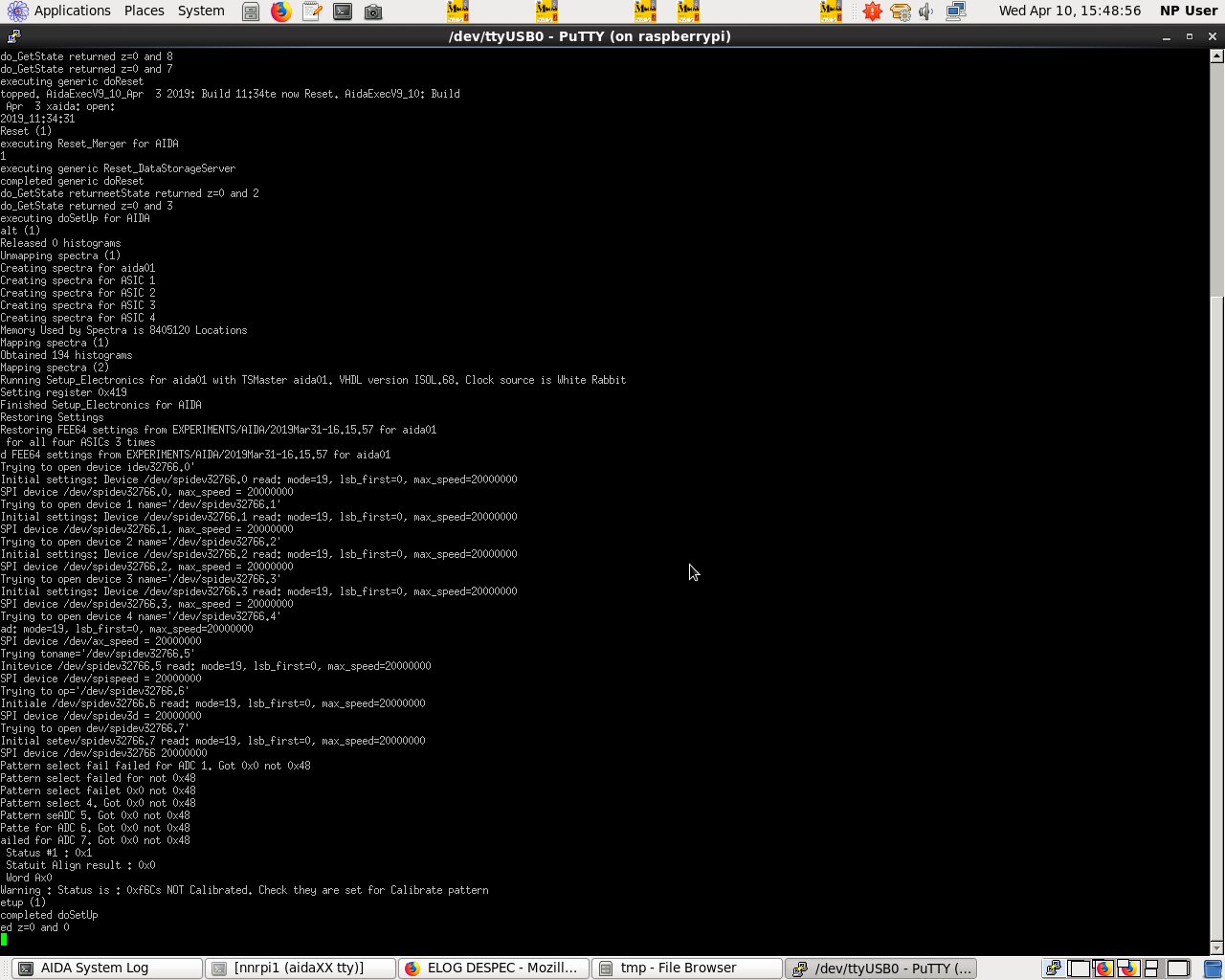Viewport: 1225px width, 980px height.
Task: Click the leftmost MIDAS launcher icon
Action: [x=457, y=11]
